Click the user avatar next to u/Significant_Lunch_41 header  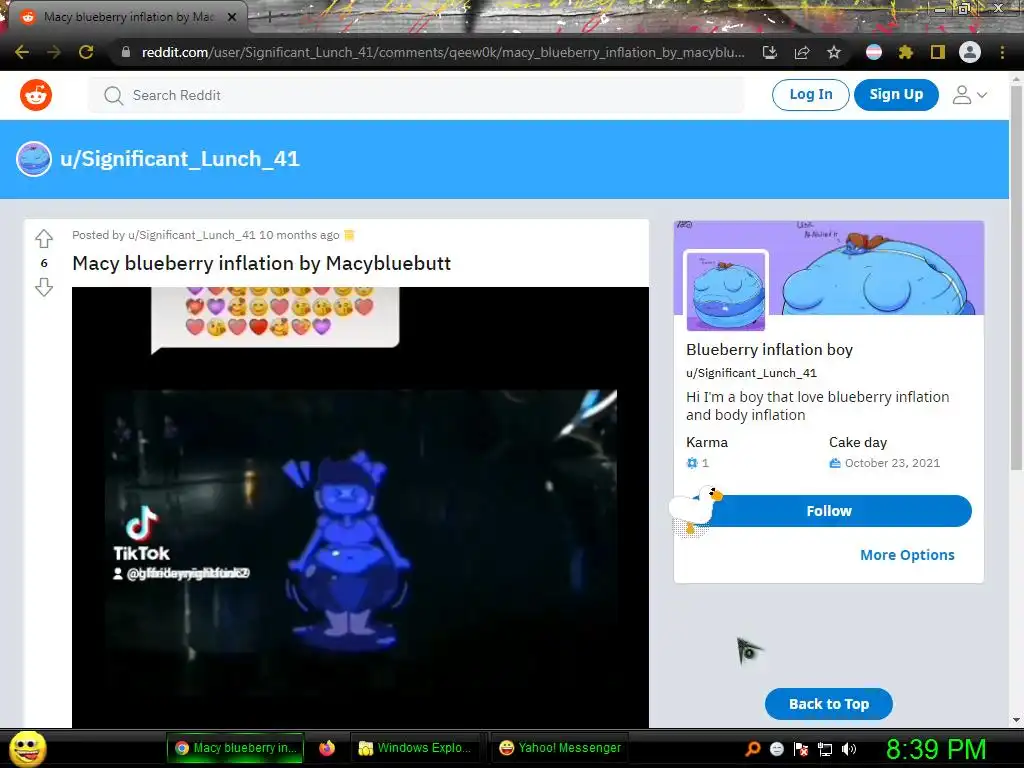(x=34, y=159)
